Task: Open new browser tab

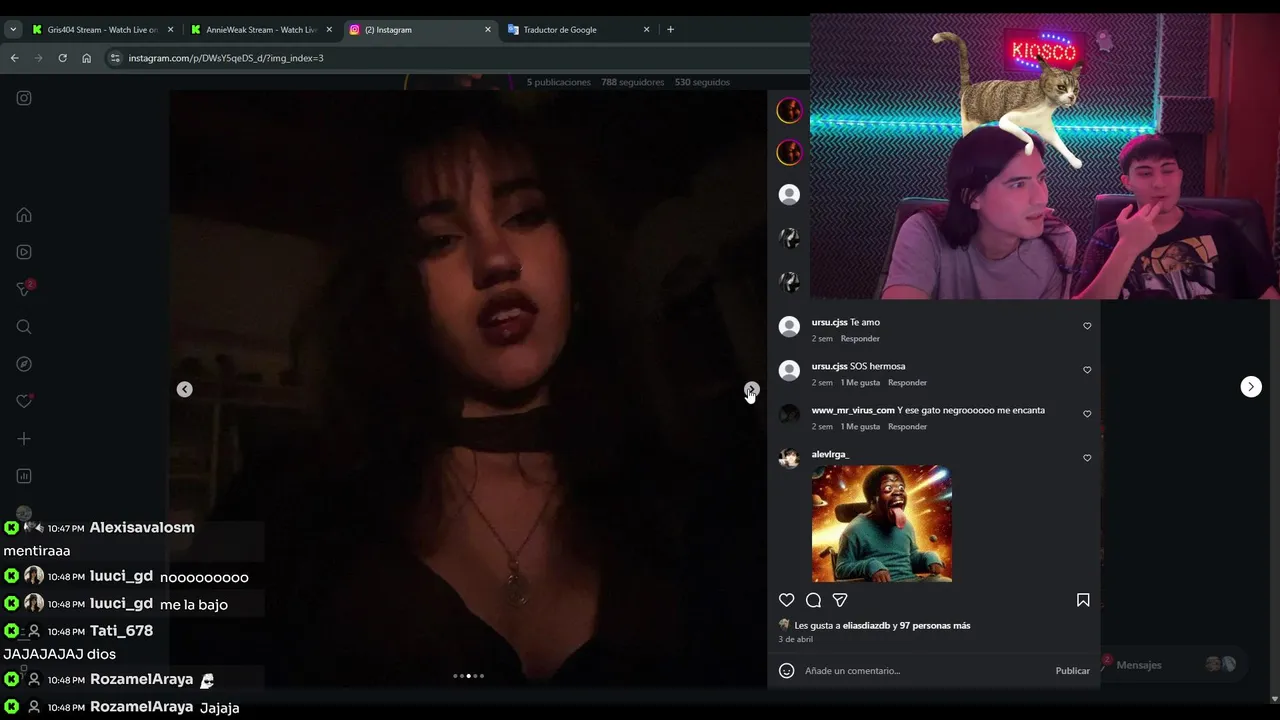Action: tap(670, 30)
